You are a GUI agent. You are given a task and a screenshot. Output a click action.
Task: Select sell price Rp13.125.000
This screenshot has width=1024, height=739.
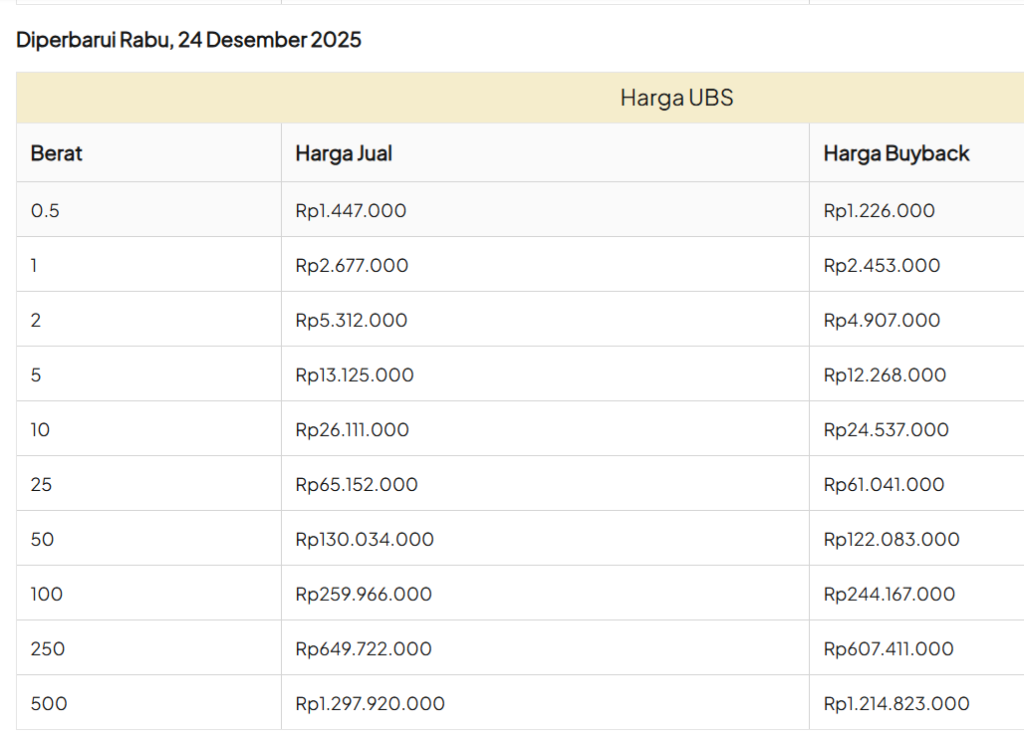click(354, 375)
